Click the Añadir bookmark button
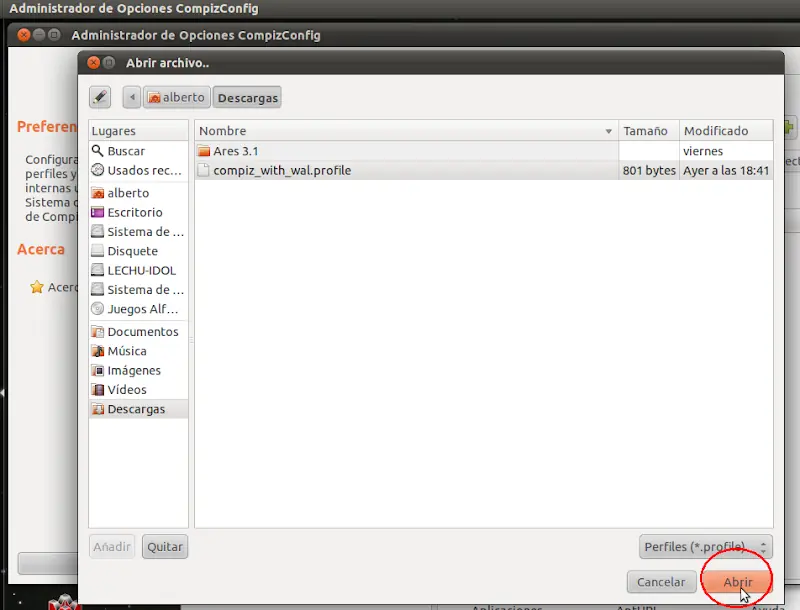This screenshot has height=610, width=800. pyautogui.click(x=112, y=547)
